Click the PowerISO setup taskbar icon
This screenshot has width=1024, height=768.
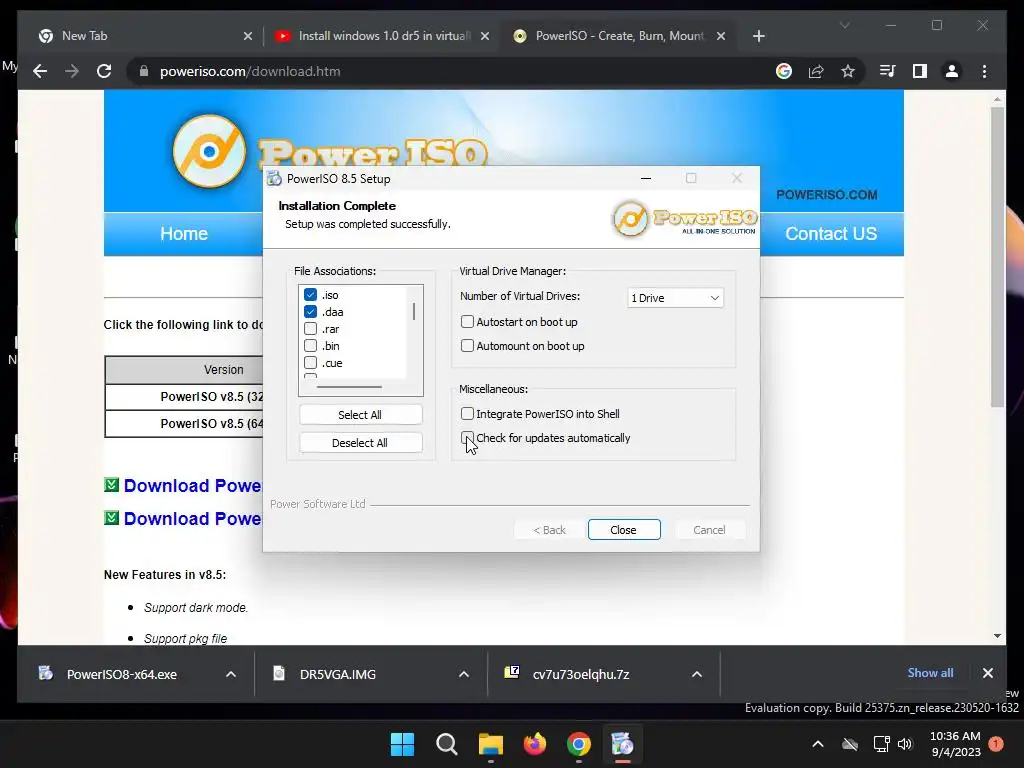[622, 744]
